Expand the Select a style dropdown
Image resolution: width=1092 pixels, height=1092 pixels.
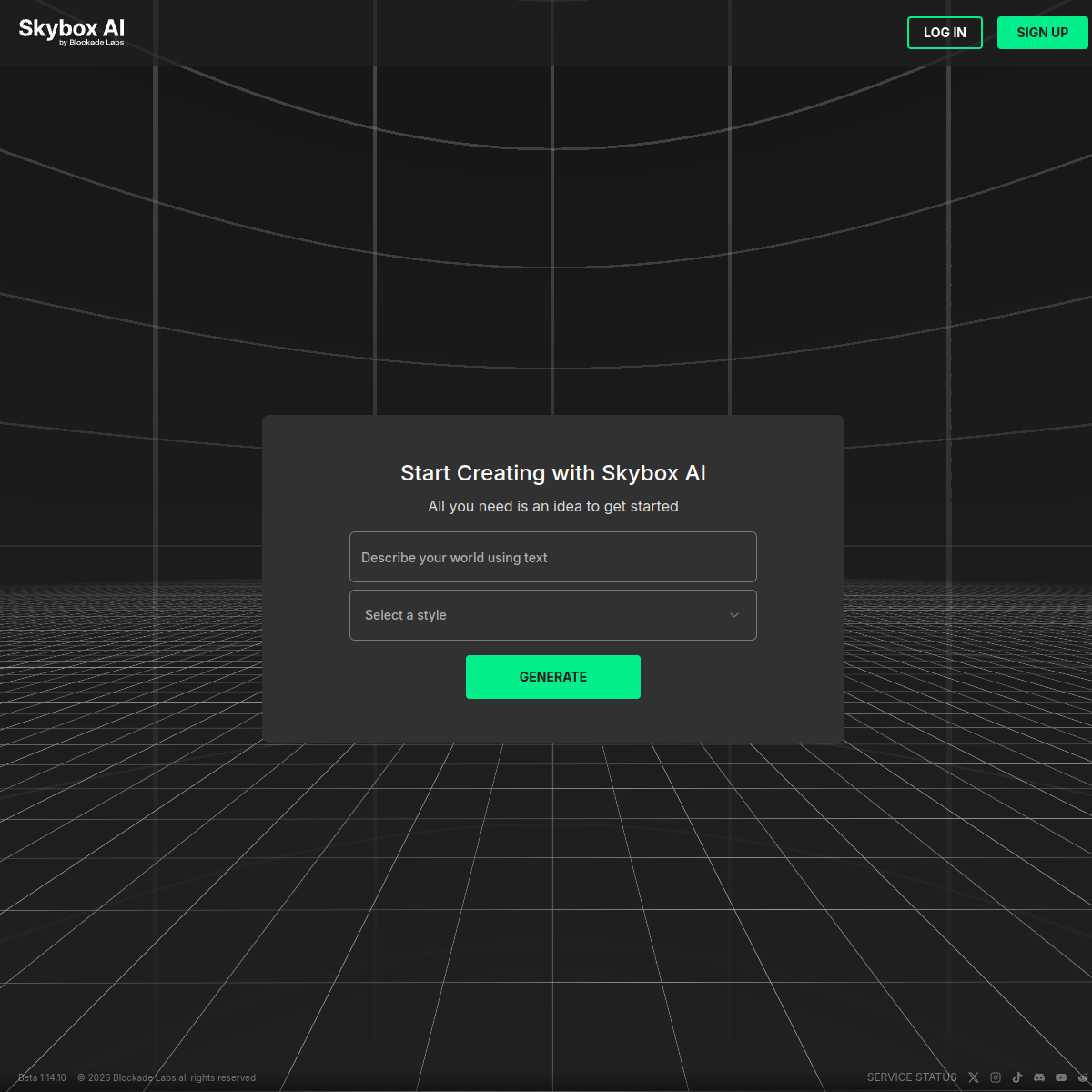click(x=553, y=615)
